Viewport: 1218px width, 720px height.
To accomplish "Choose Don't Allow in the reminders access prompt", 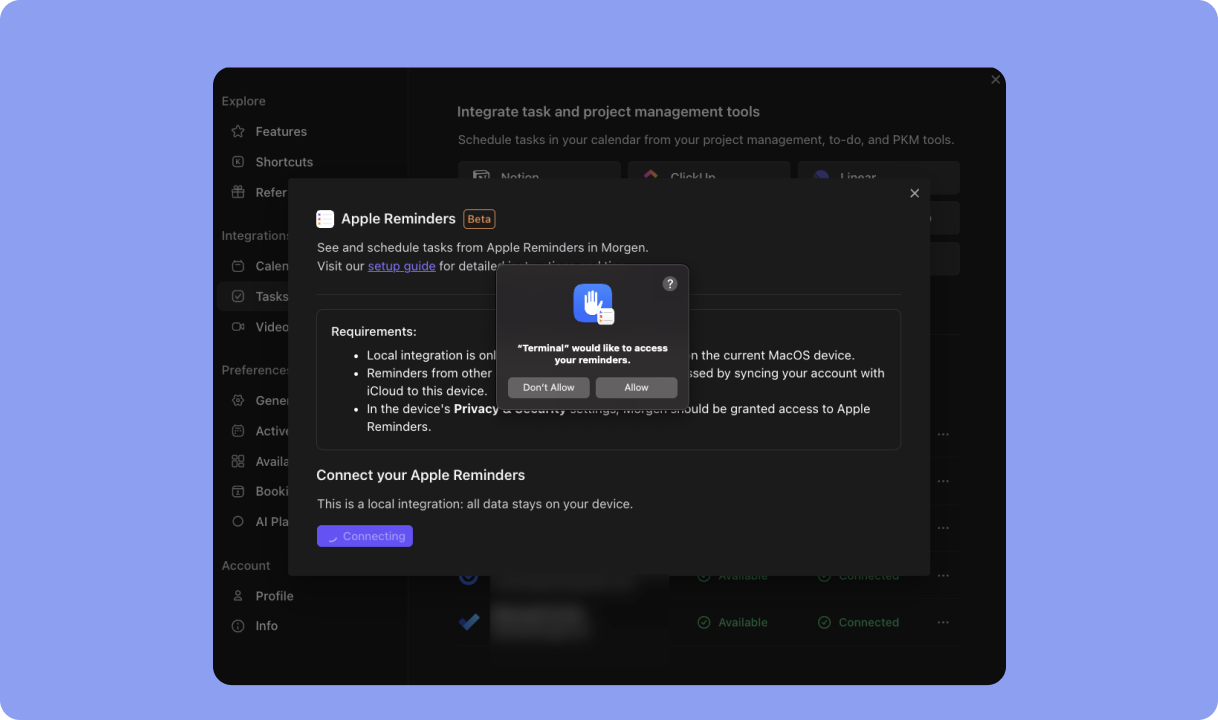I will pyautogui.click(x=549, y=387).
